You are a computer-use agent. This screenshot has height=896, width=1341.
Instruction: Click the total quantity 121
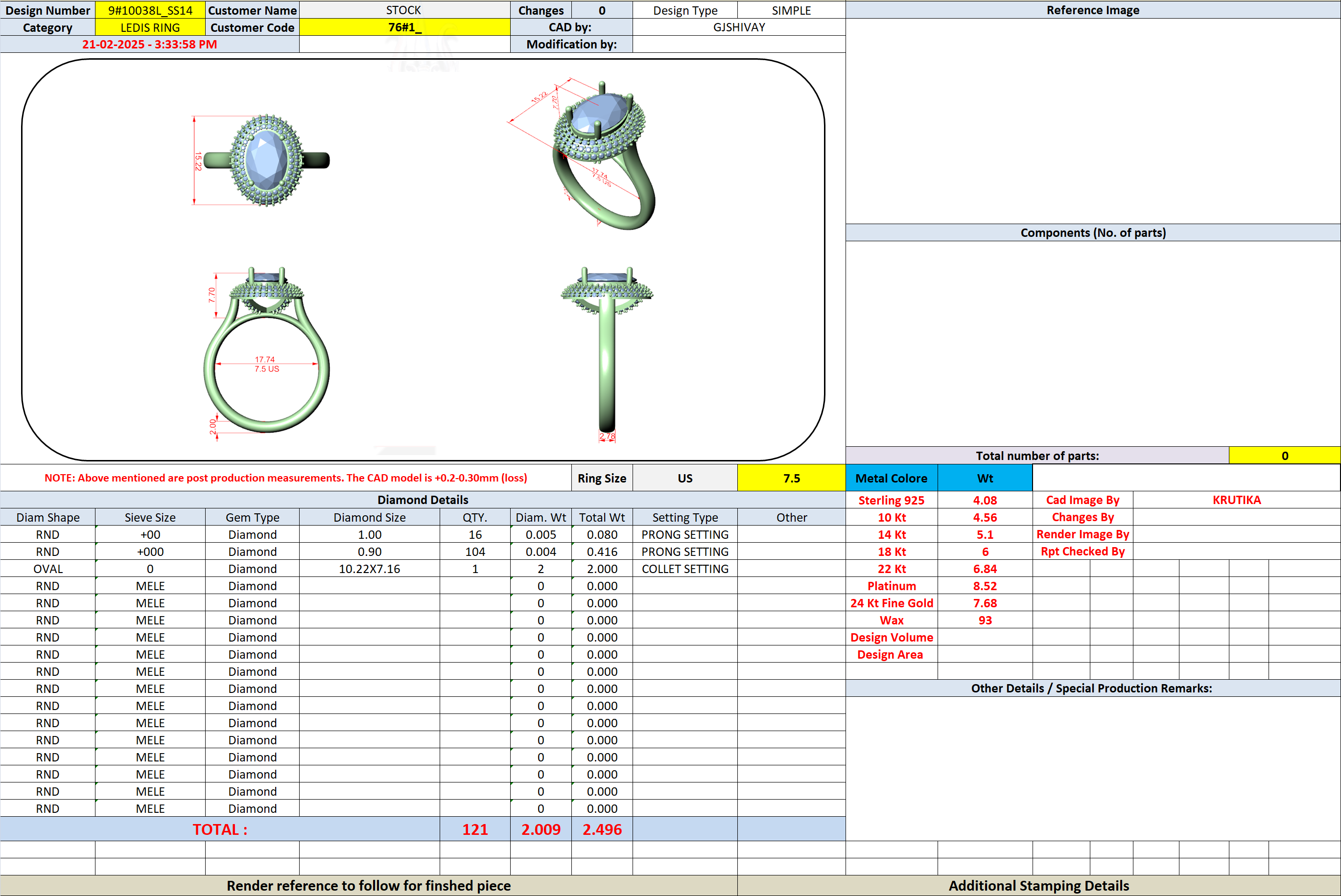[x=475, y=829]
